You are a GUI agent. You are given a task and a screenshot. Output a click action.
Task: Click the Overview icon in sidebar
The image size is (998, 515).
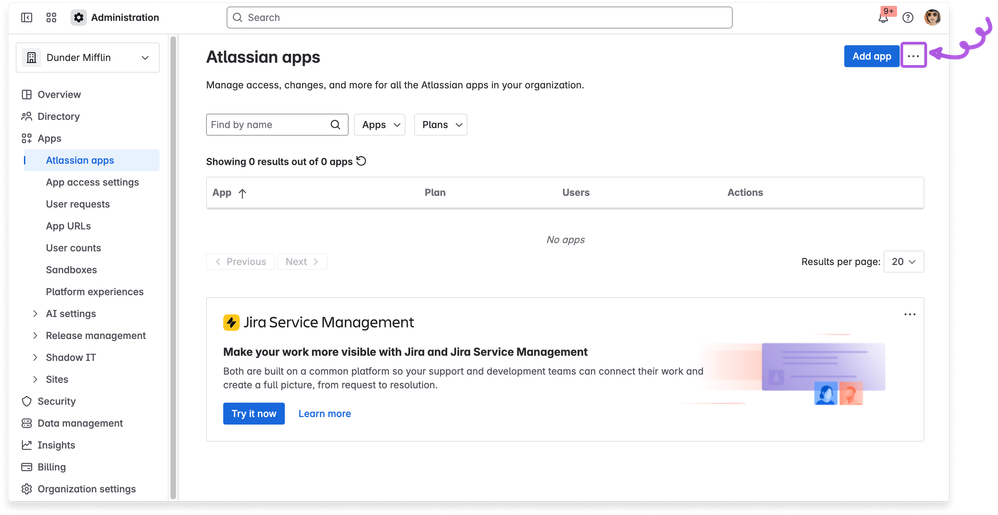tap(26, 95)
